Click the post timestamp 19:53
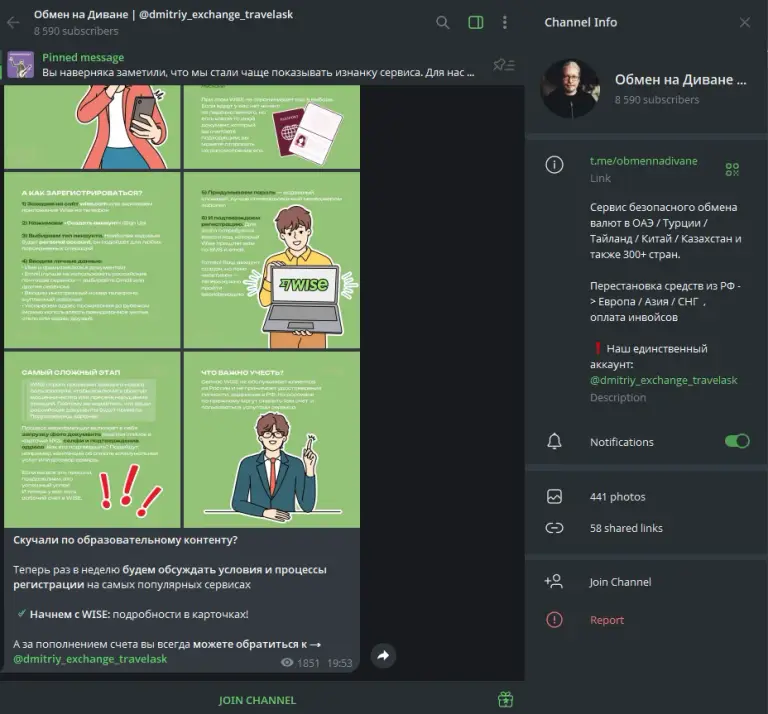768x714 pixels. [339, 663]
